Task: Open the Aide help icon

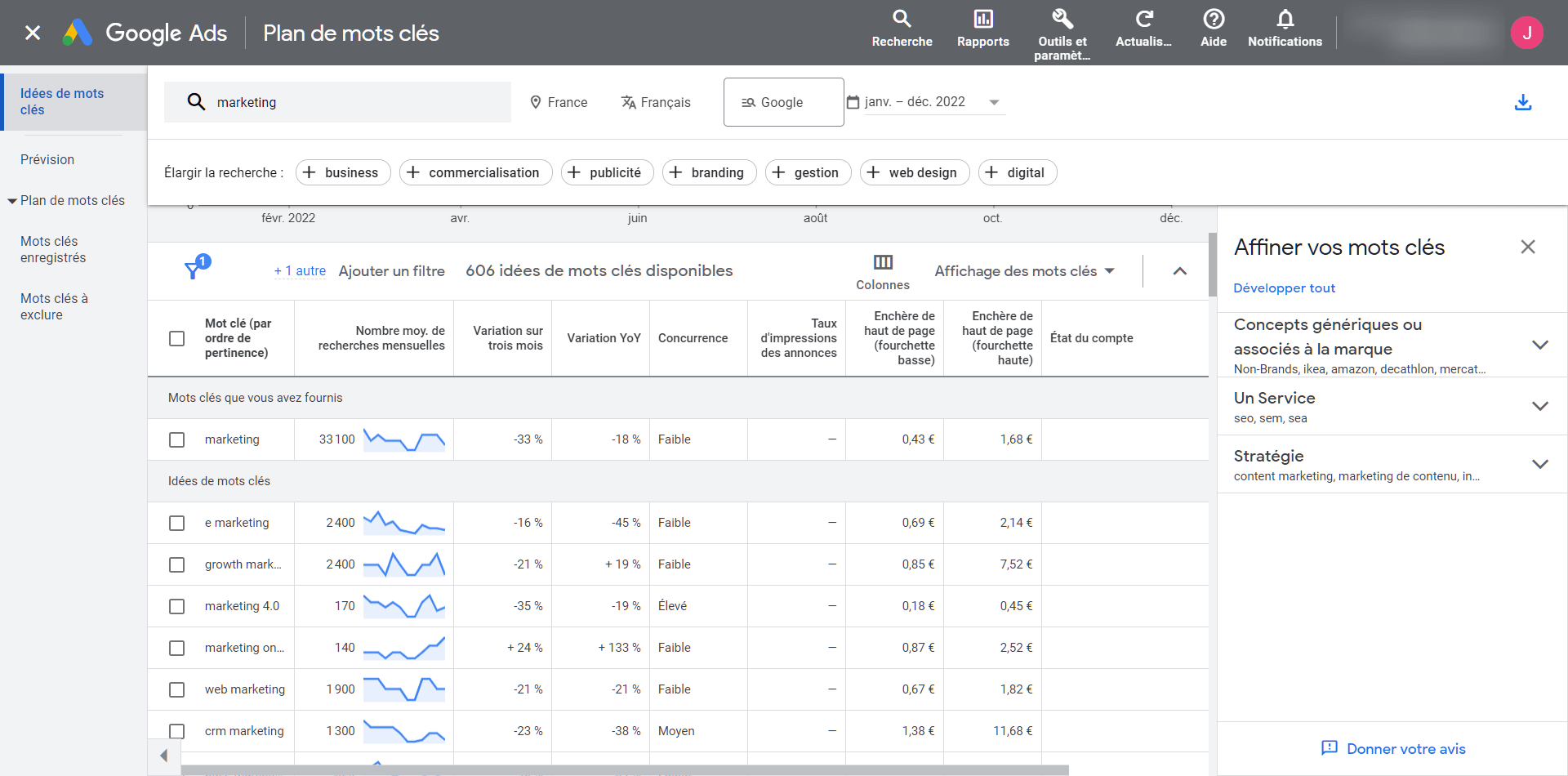Action: 1214,20
